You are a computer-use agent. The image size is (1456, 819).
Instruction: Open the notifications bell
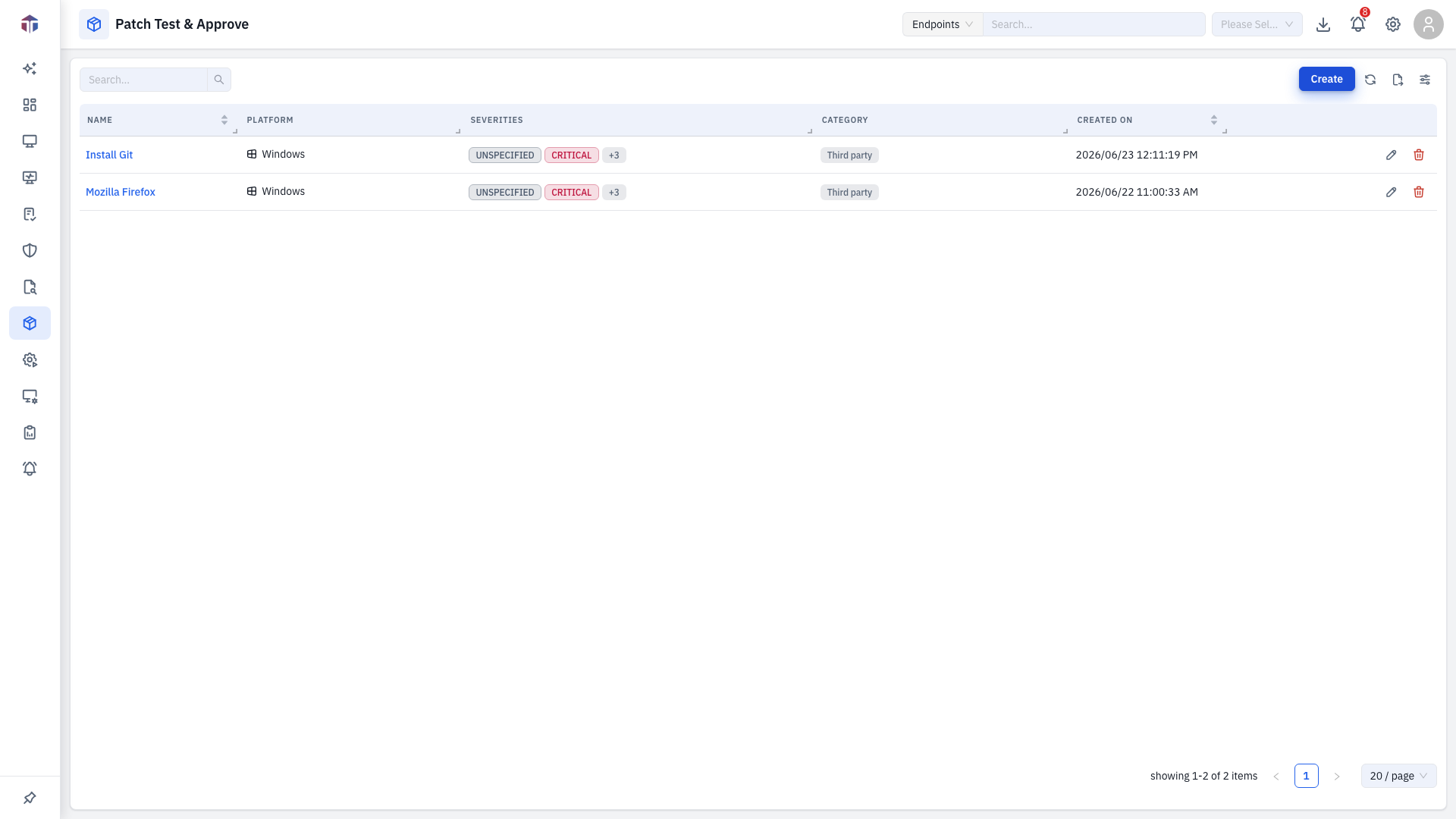point(1358,24)
